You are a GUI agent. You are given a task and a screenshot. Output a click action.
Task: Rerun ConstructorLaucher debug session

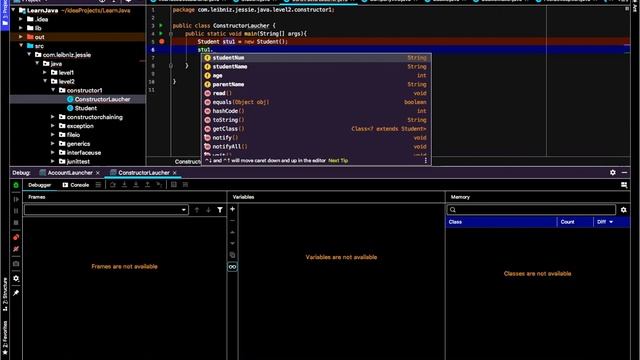click(x=16, y=185)
